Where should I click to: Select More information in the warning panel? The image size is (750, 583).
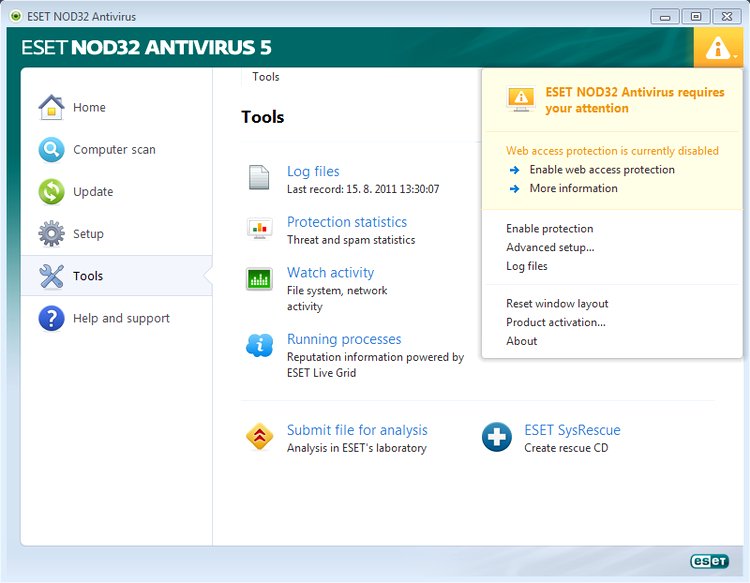pos(574,188)
